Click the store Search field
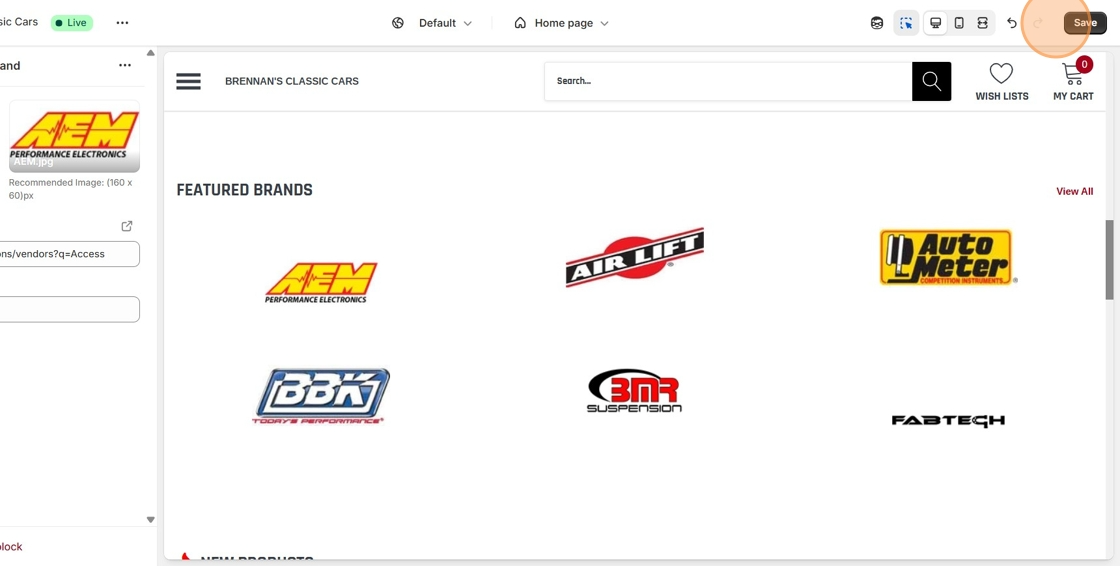Viewport: 1120px width, 566px height. coord(728,81)
